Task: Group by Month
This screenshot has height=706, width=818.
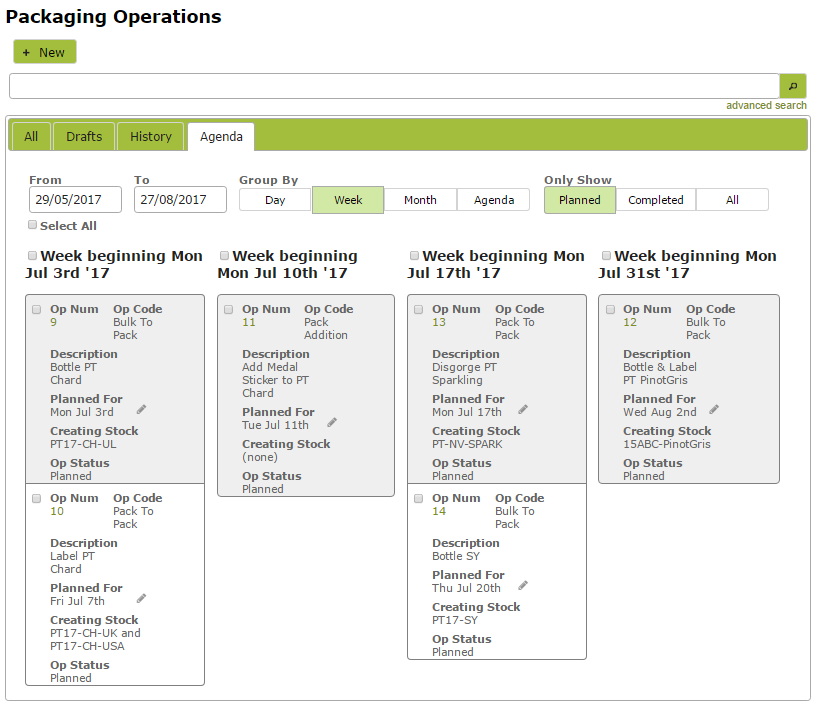Action: click(420, 200)
